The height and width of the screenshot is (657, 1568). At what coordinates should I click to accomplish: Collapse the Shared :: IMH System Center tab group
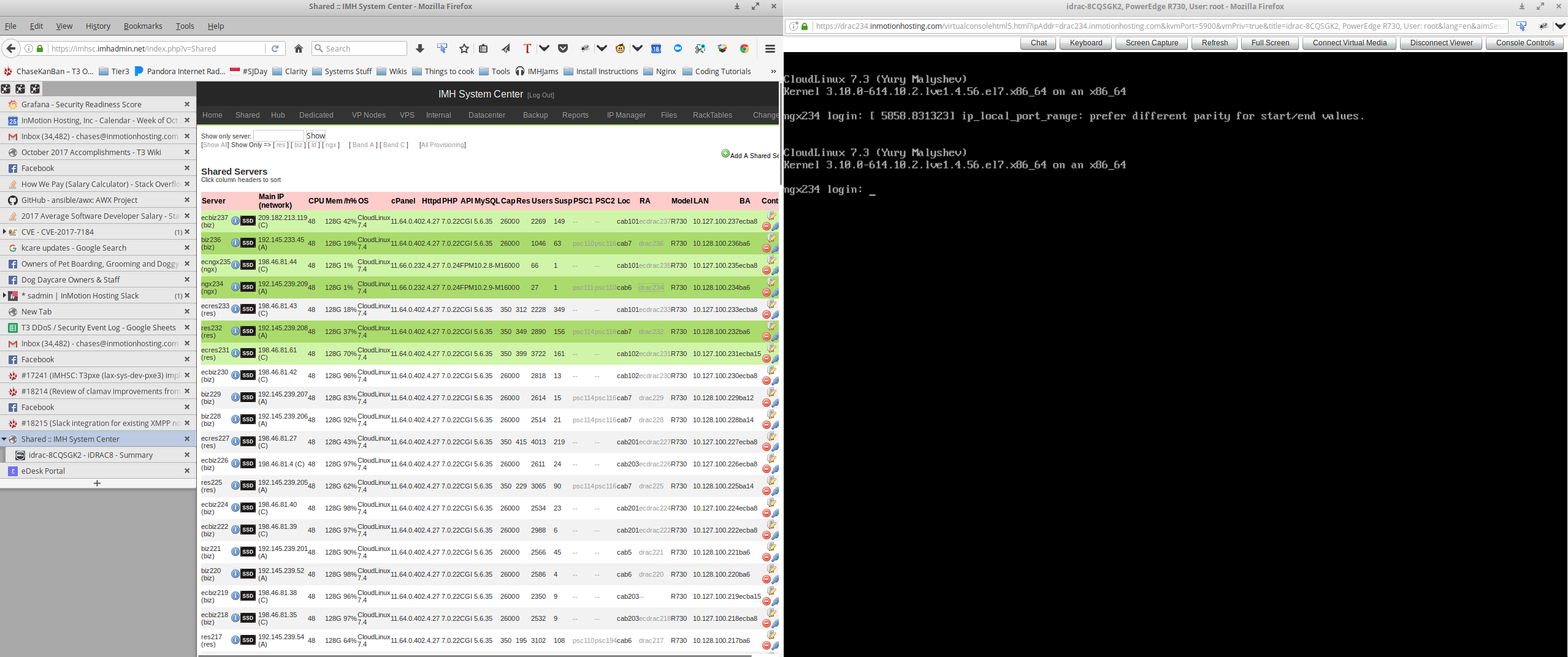click(4, 439)
